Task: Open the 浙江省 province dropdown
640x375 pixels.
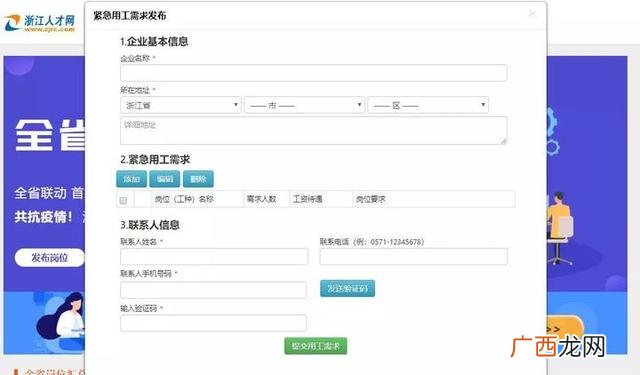Action: point(181,105)
